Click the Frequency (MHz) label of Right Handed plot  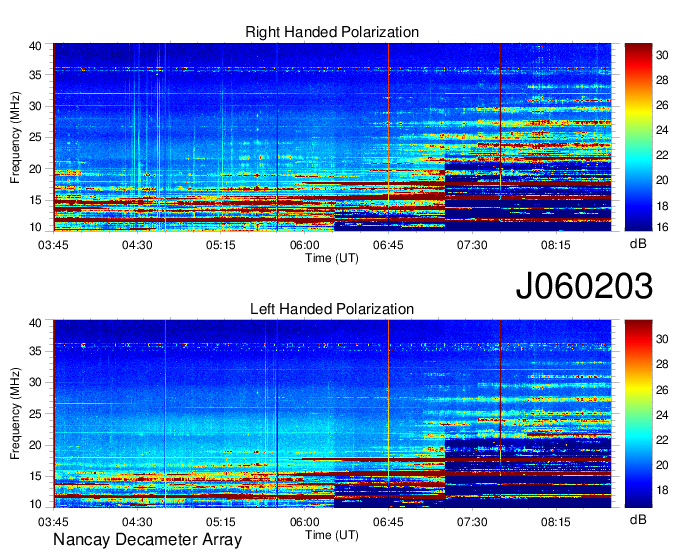click(x=15, y=137)
